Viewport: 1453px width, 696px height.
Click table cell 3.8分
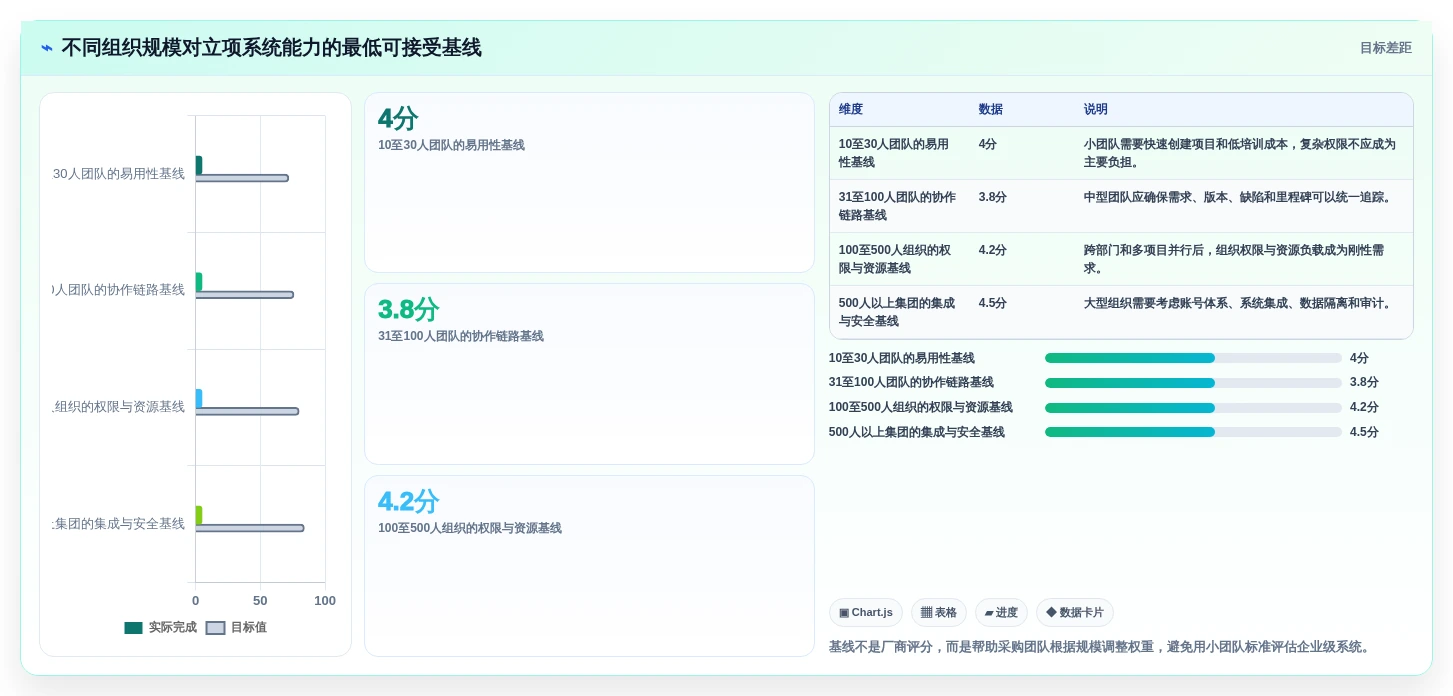(992, 198)
